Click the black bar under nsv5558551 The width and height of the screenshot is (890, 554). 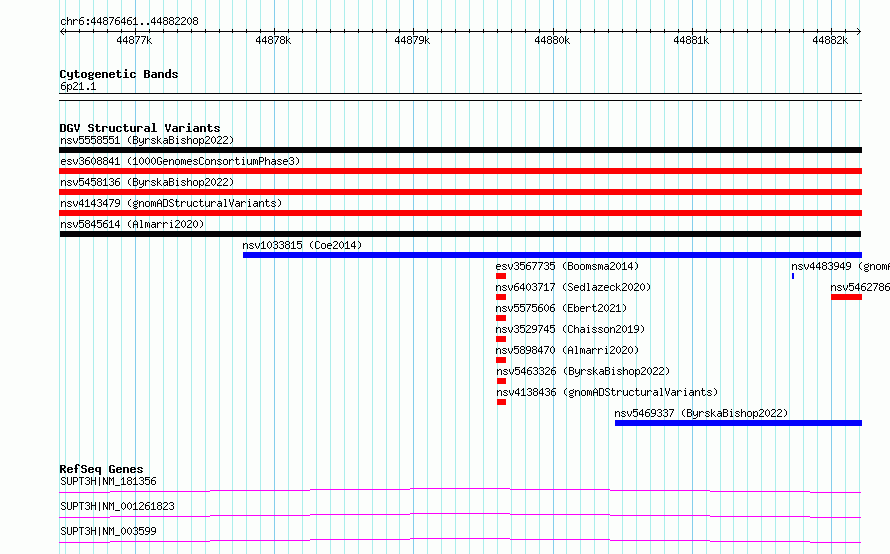point(460,150)
